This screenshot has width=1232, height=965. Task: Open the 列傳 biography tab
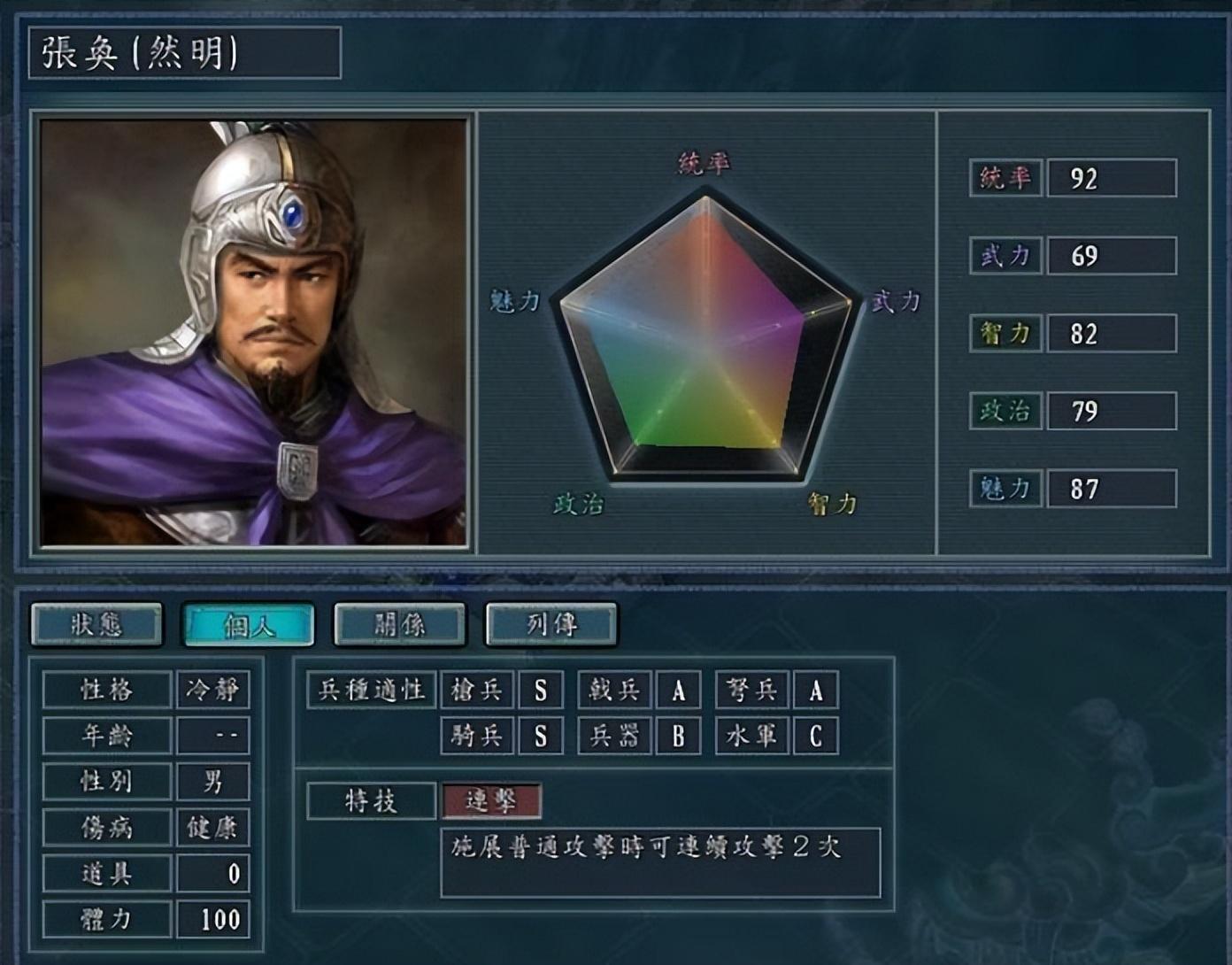(551, 625)
